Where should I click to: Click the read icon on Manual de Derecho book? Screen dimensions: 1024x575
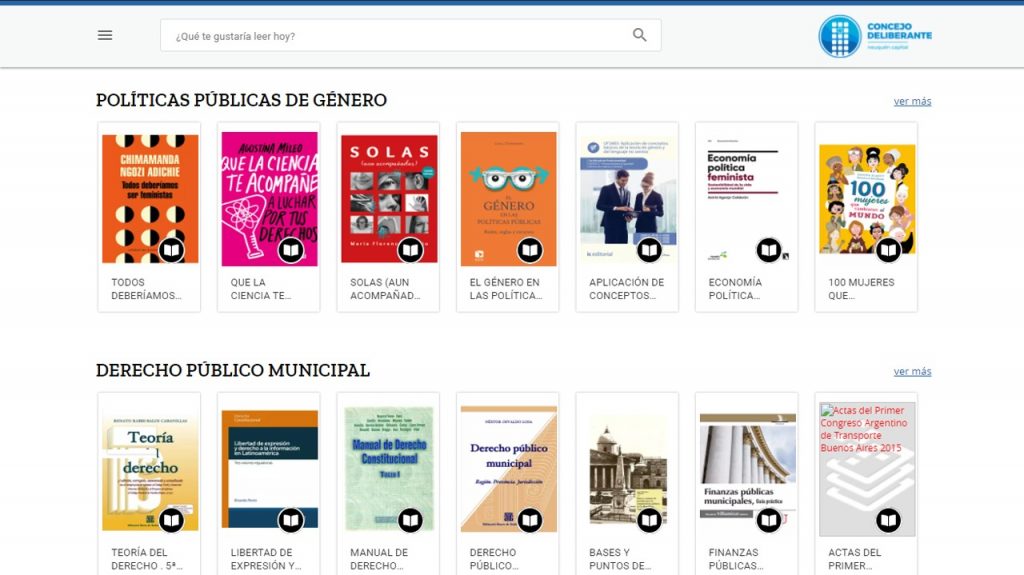pyautogui.click(x=410, y=520)
